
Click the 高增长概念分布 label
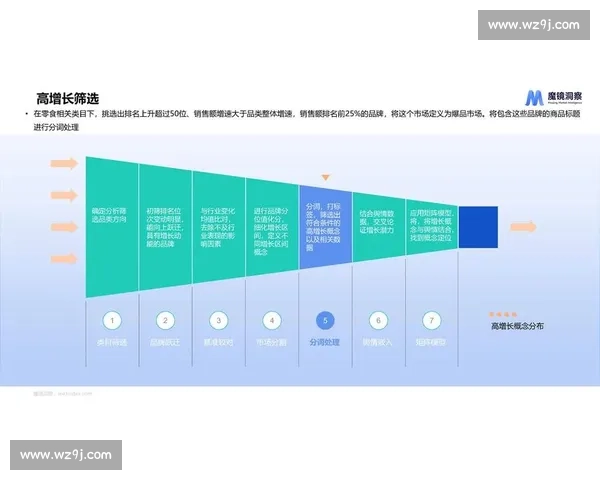pyautogui.click(x=517, y=326)
